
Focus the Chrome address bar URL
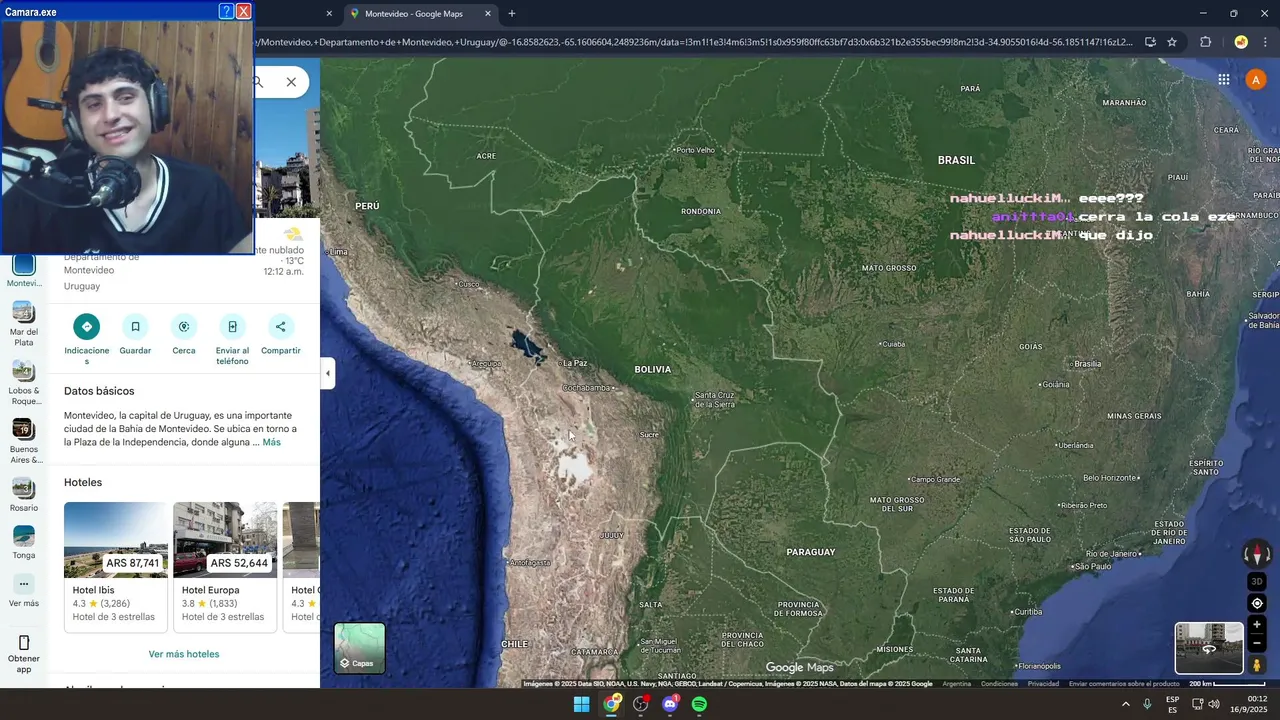694,42
